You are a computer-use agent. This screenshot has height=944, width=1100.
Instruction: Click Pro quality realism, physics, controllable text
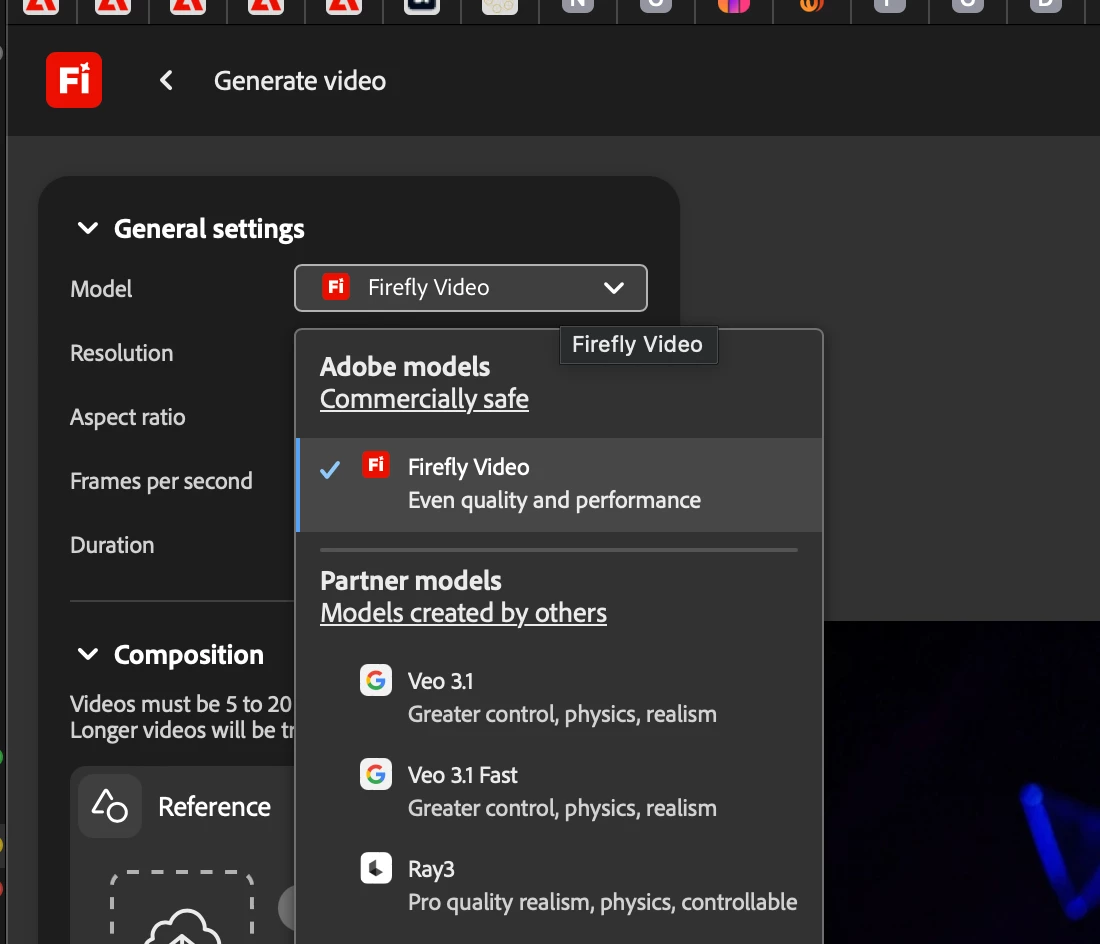point(603,902)
